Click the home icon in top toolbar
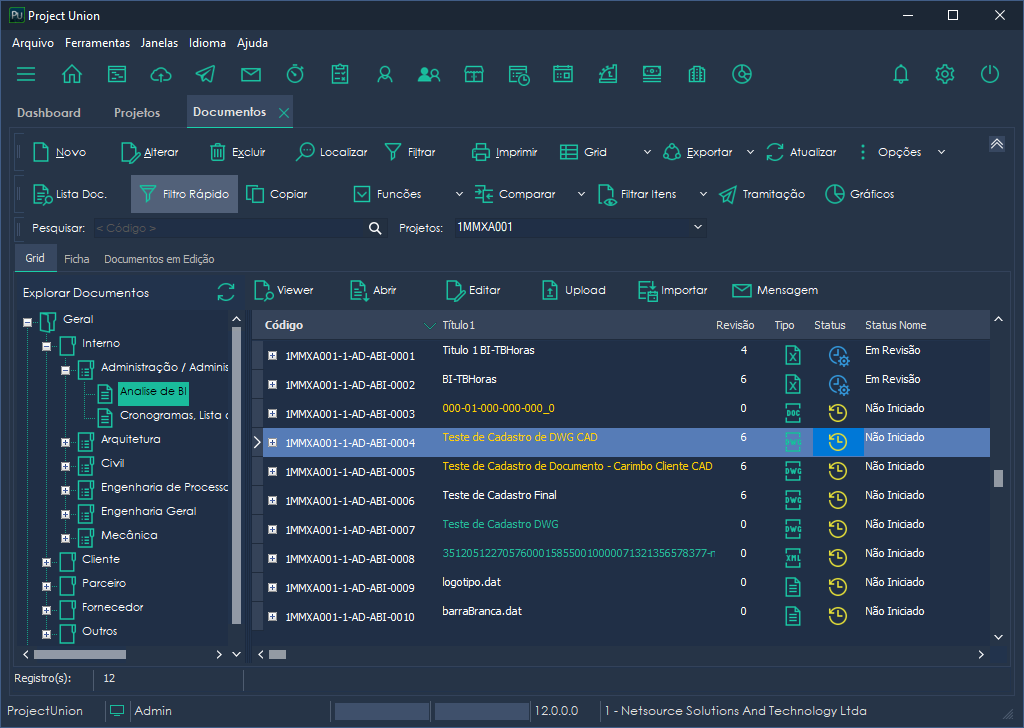Image resolution: width=1024 pixels, height=728 pixels. 72,74
